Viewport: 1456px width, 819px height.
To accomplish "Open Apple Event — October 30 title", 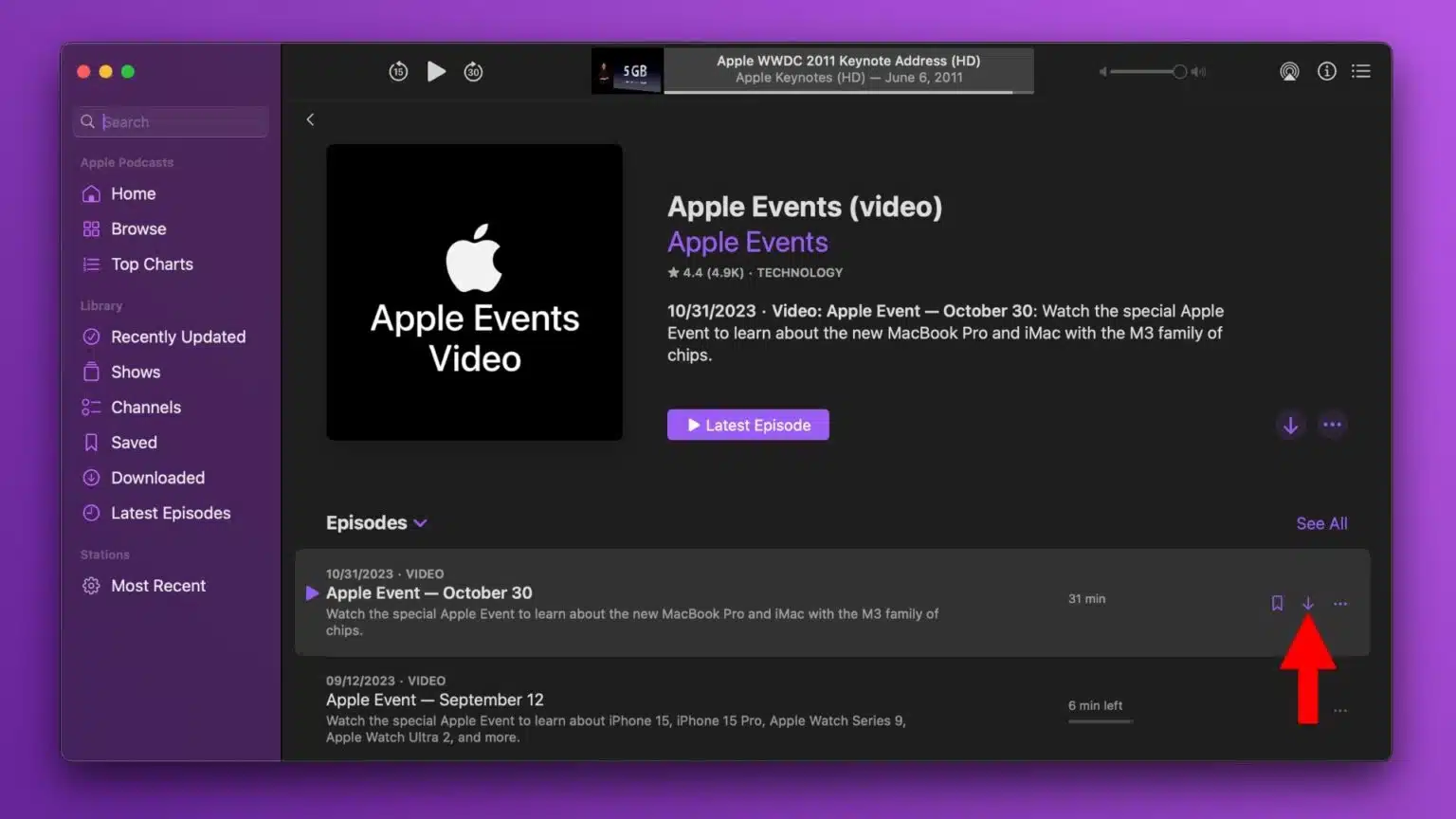I will pyautogui.click(x=429, y=592).
